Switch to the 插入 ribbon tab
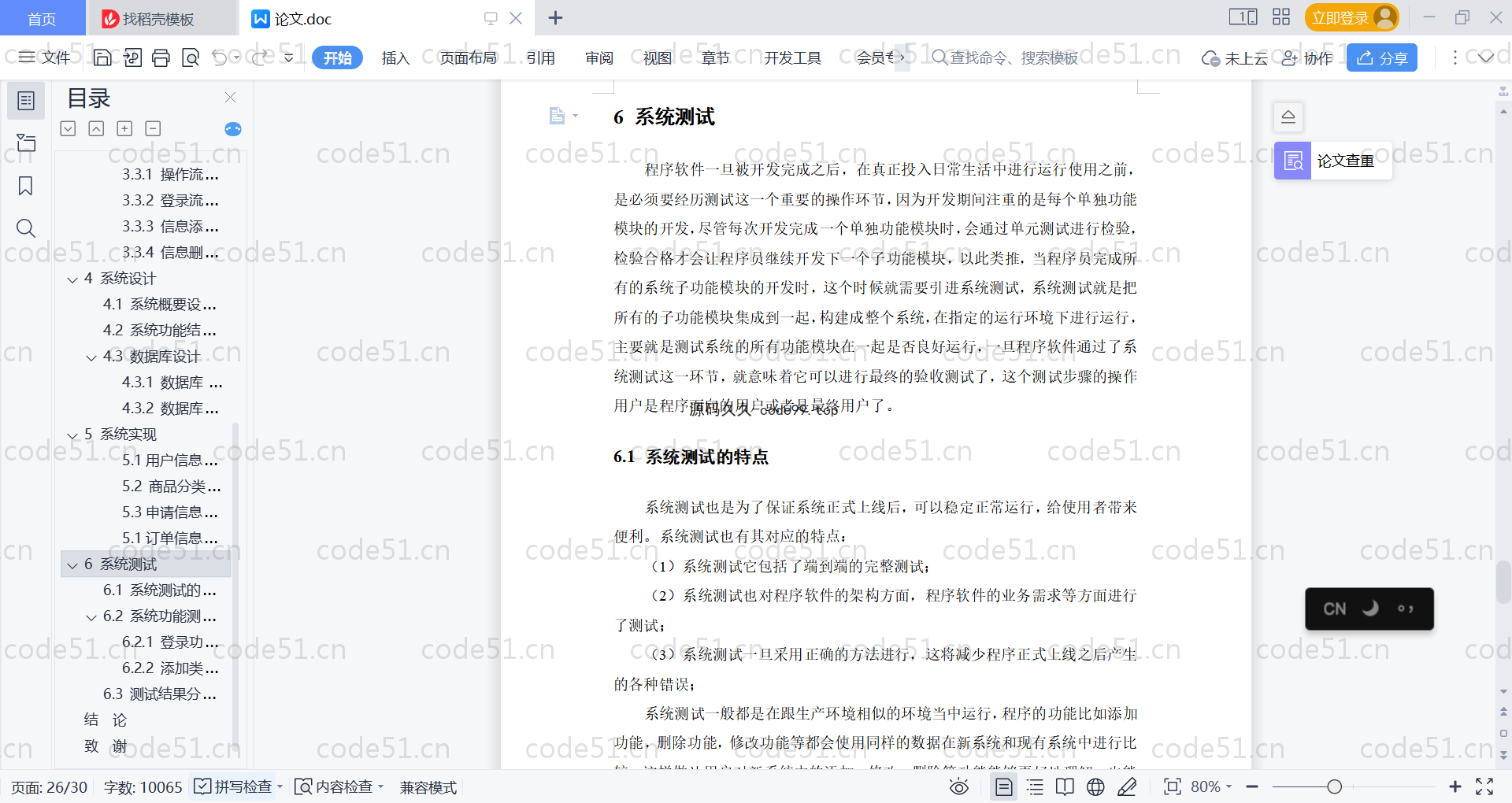This screenshot has height=803, width=1512. pos(395,57)
